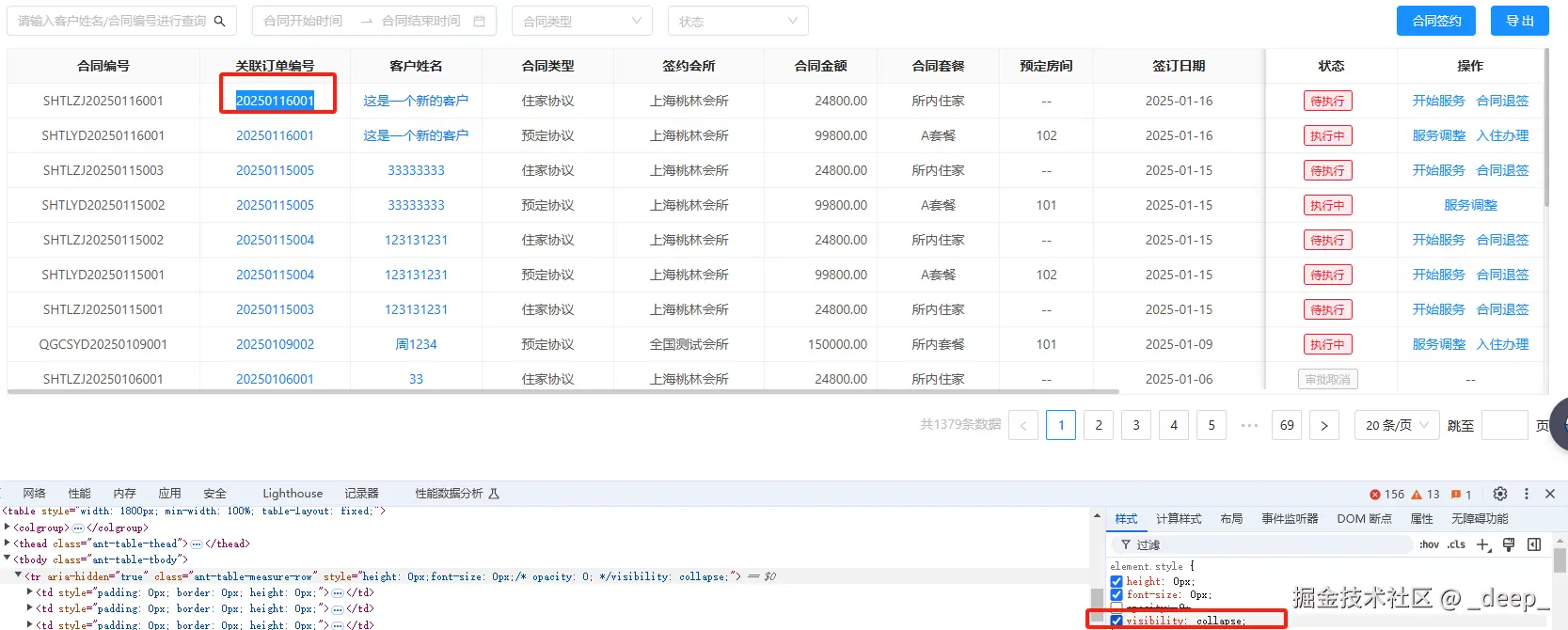Image resolution: width=1568 pixels, height=630 pixels.
Task: Open customer link 周1234
Action: [416, 344]
